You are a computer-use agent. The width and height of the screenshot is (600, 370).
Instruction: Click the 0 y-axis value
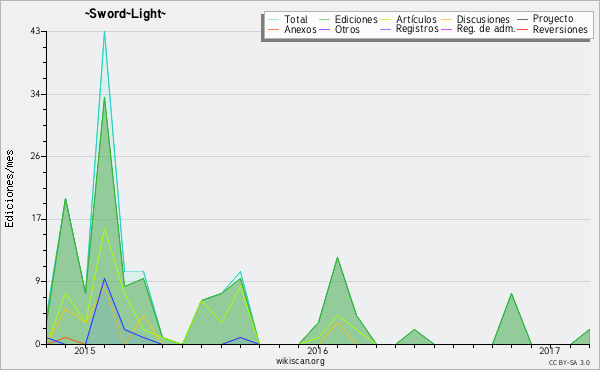click(x=38, y=344)
